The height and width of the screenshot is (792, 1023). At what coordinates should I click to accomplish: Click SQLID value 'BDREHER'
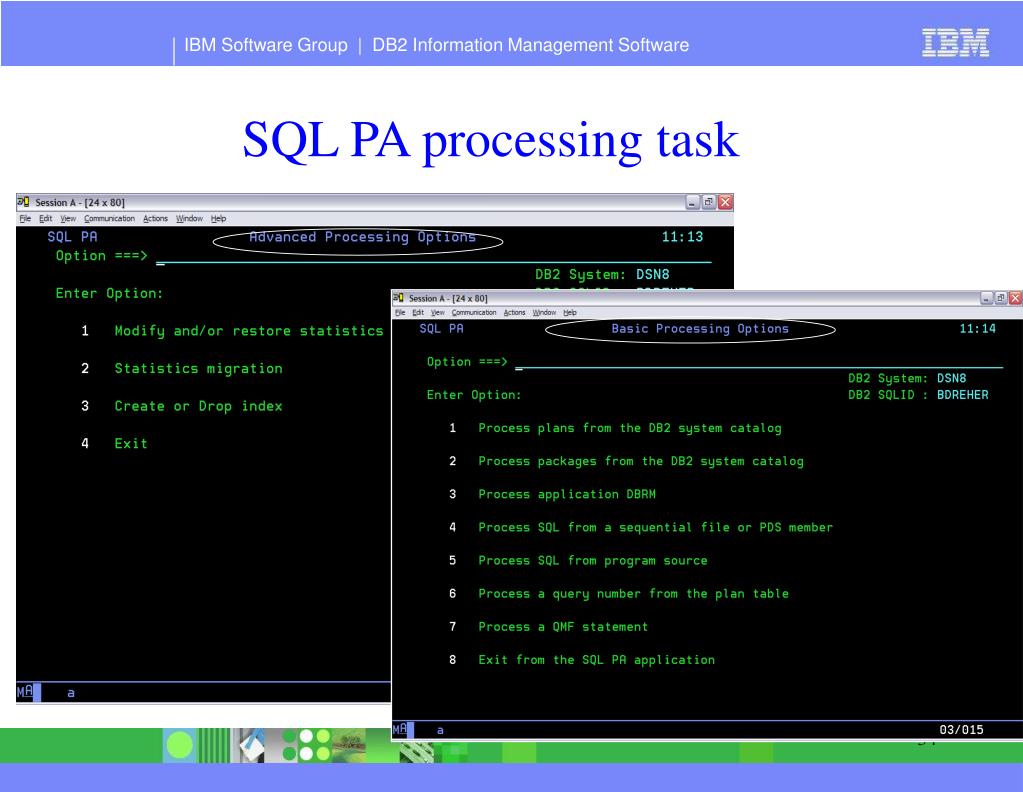[x=962, y=395]
